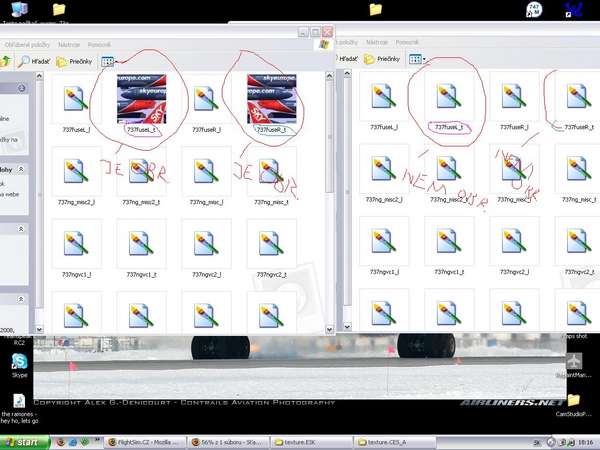Select 737ng_misc_t file in left window
Viewport: 600px width, 450px height.
(x=272, y=176)
